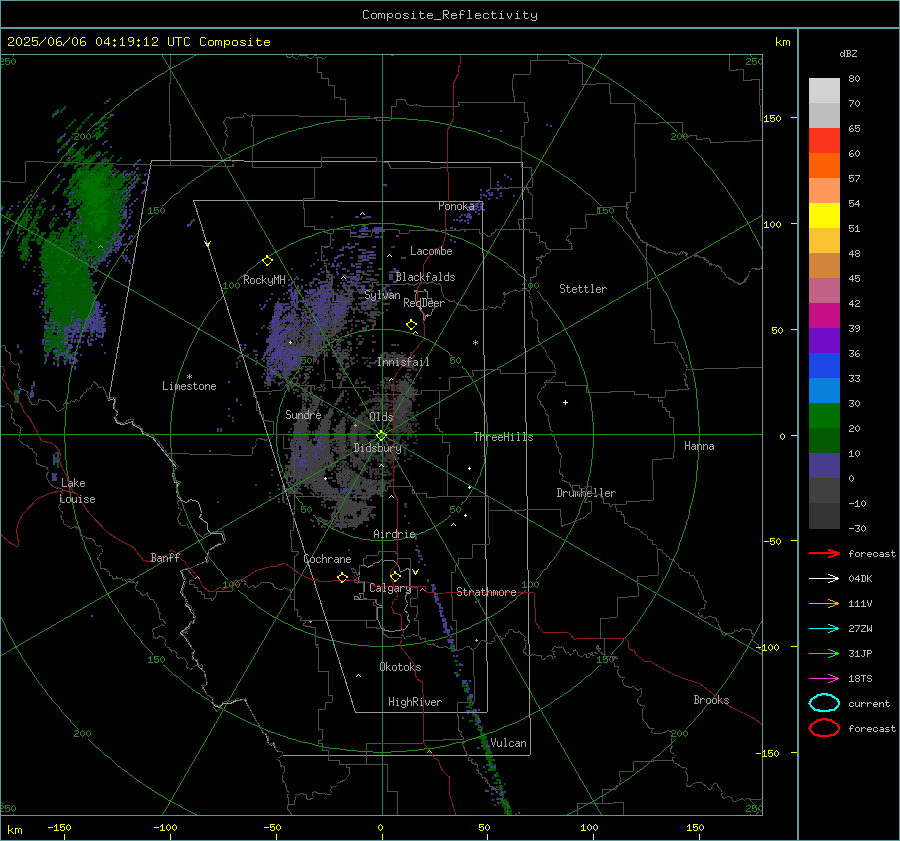Select the blue 33-36 dBZ color swatch
The height and width of the screenshot is (841, 900).
click(x=824, y=365)
